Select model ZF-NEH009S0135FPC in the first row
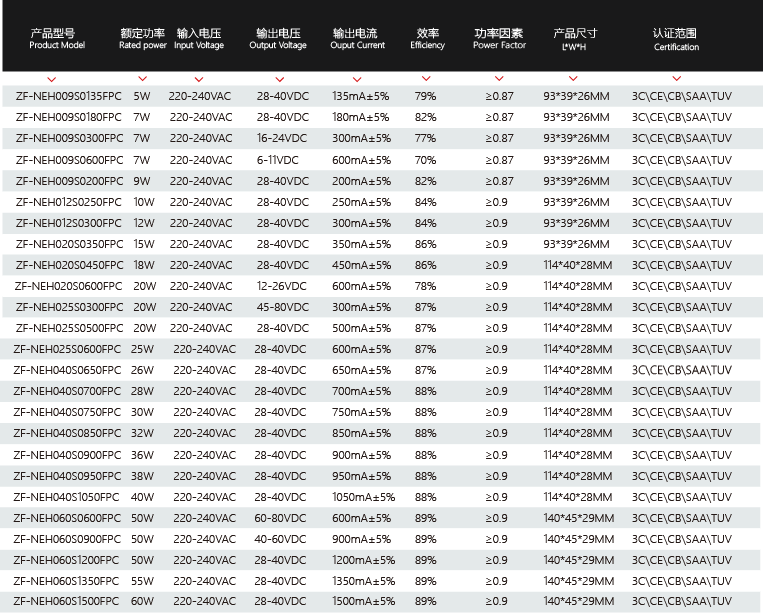This screenshot has height=613, width=763. (69, 96)
